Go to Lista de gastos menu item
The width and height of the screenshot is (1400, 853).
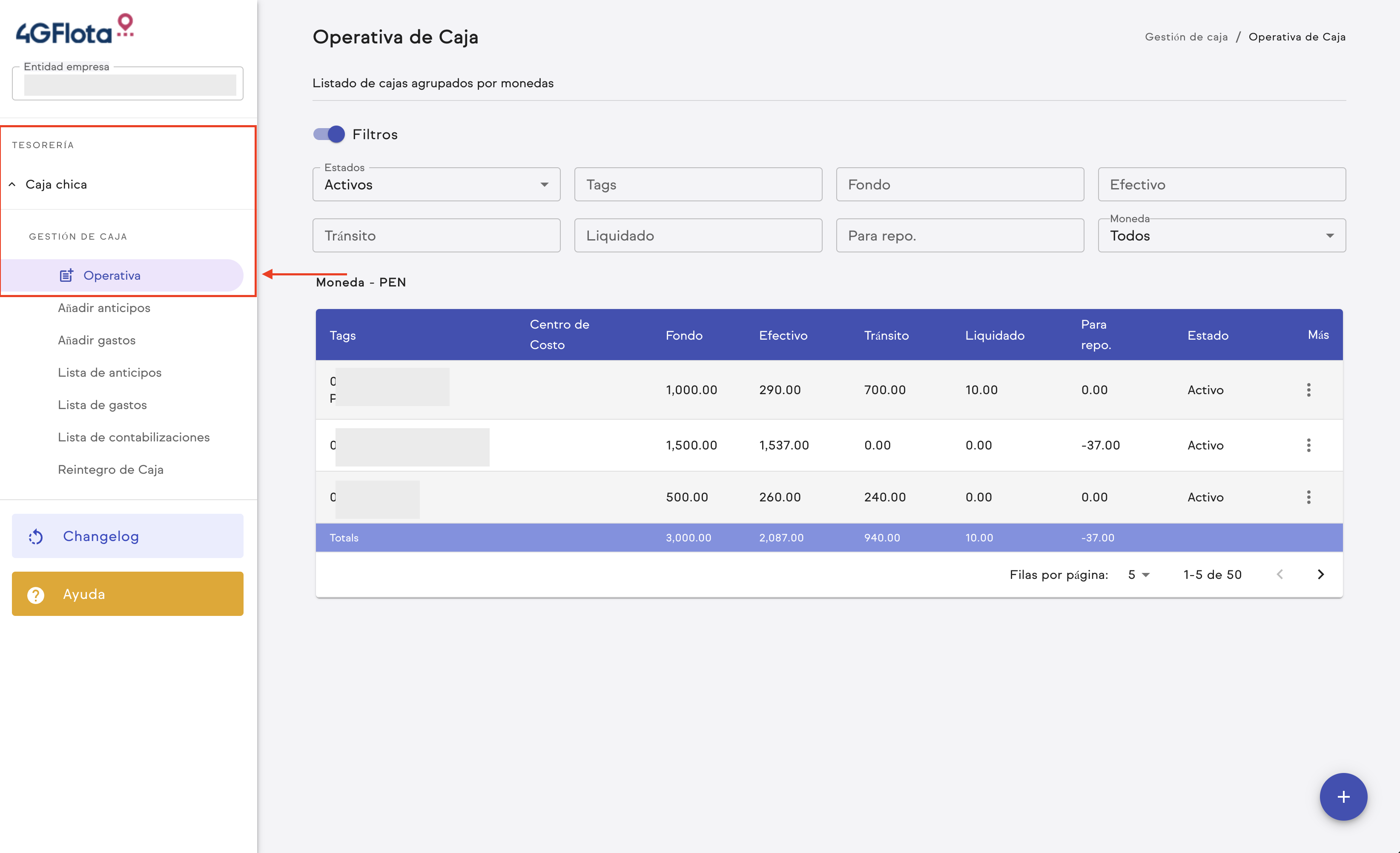pos(102,405)
